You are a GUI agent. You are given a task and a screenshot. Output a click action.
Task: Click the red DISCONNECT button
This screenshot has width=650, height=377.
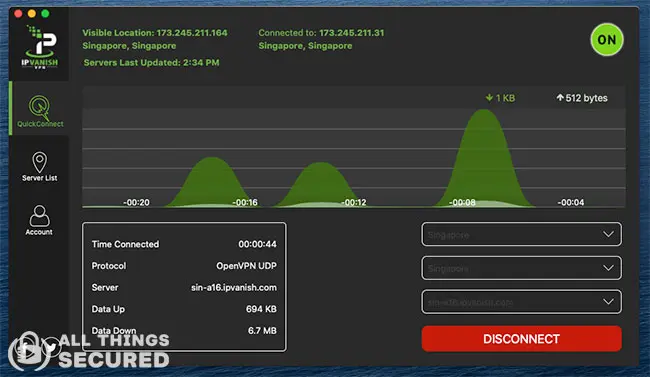tap(521, 339)
